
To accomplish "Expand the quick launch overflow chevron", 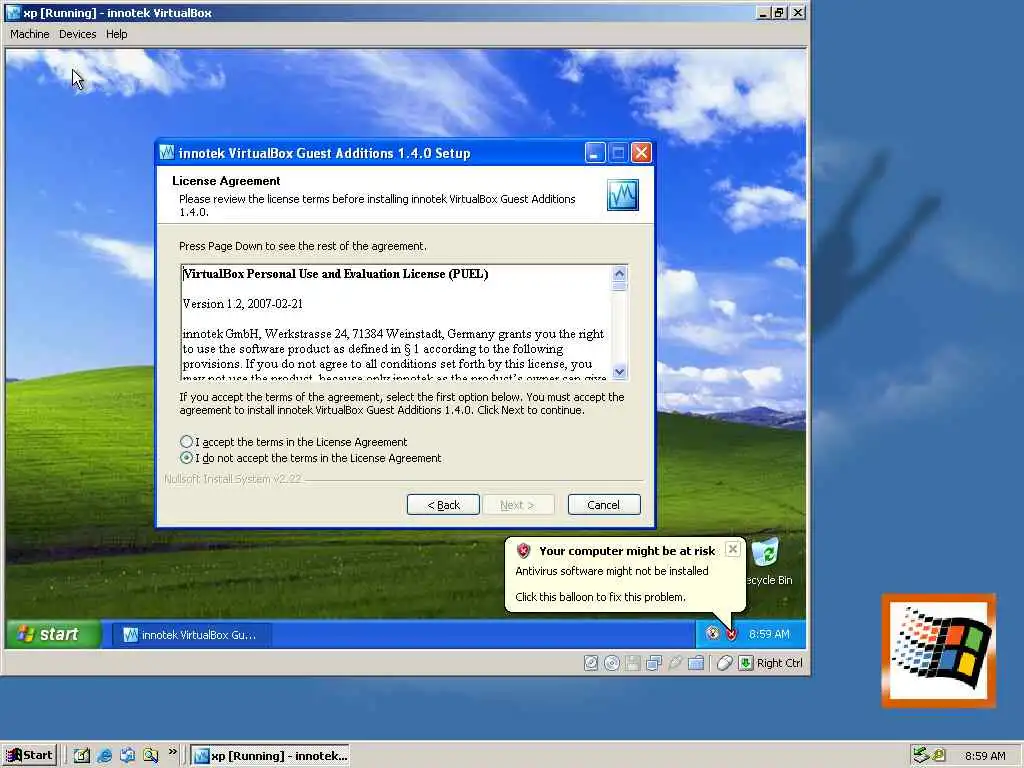I will pyautogui.click(x=172, y=752).
